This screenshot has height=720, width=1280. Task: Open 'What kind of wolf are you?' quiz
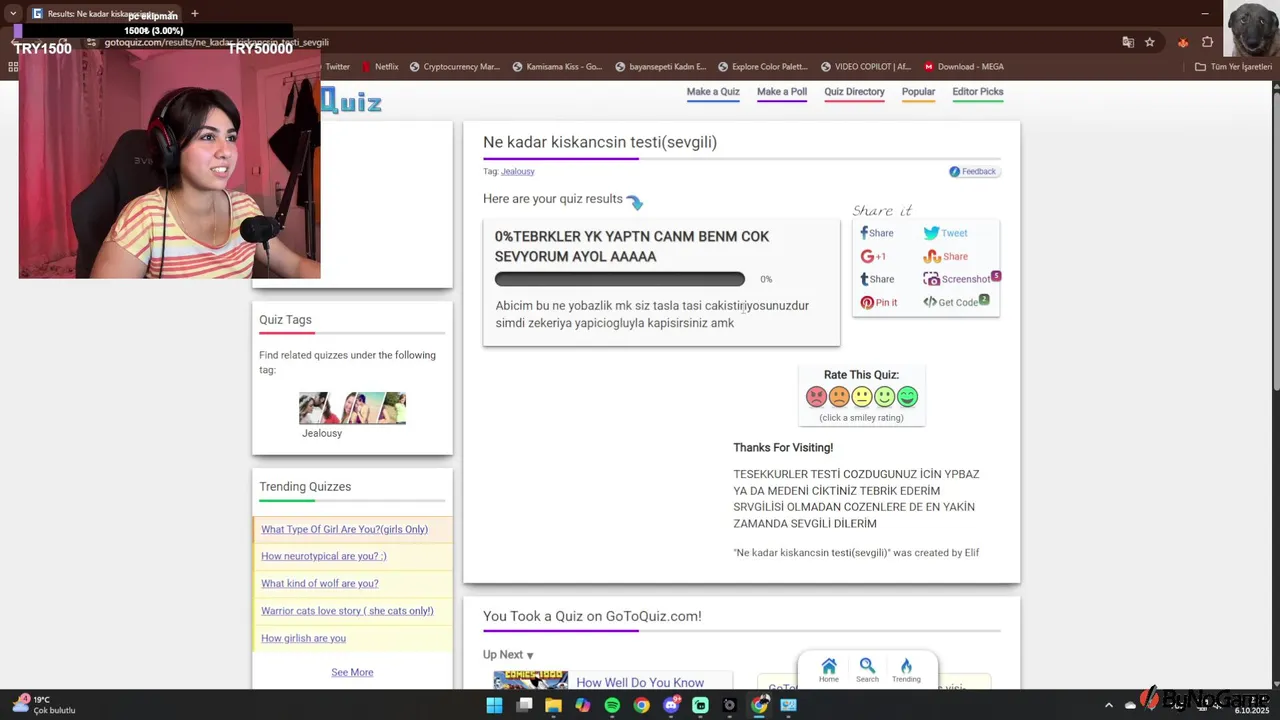click(319, 583)
